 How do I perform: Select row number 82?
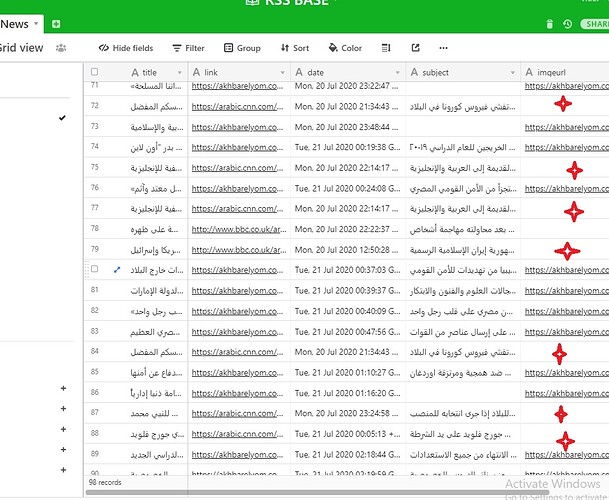click(95, 310)
